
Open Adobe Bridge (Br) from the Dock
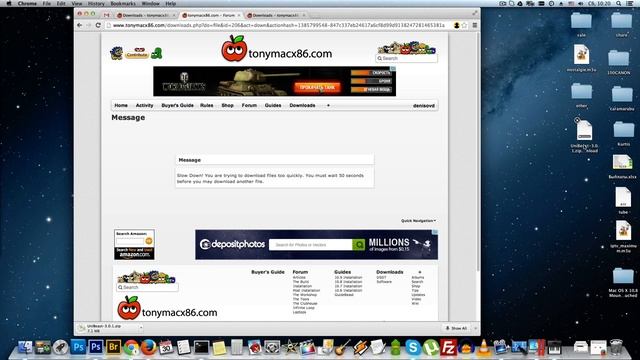tap(113, 347)
